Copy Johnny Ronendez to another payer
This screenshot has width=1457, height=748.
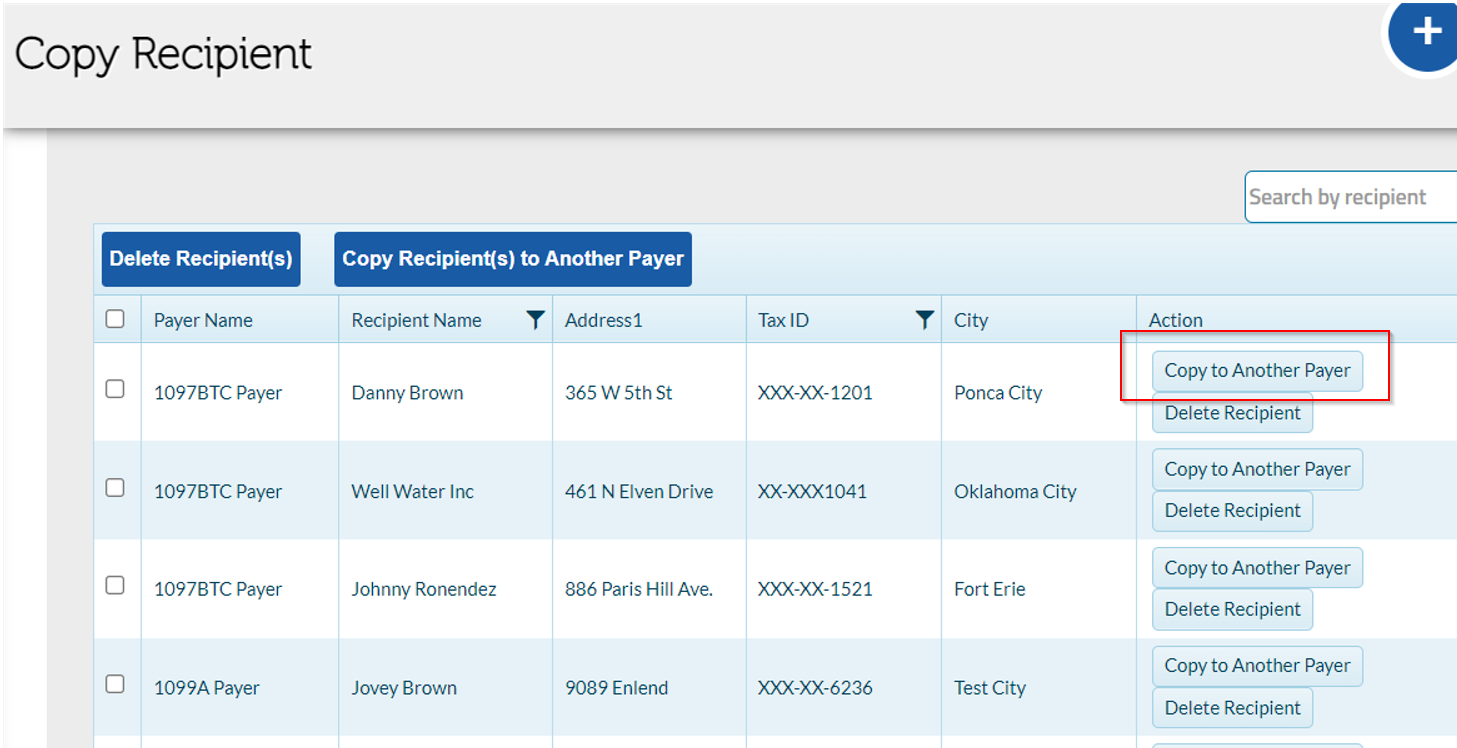click(x=1257, y=567)
